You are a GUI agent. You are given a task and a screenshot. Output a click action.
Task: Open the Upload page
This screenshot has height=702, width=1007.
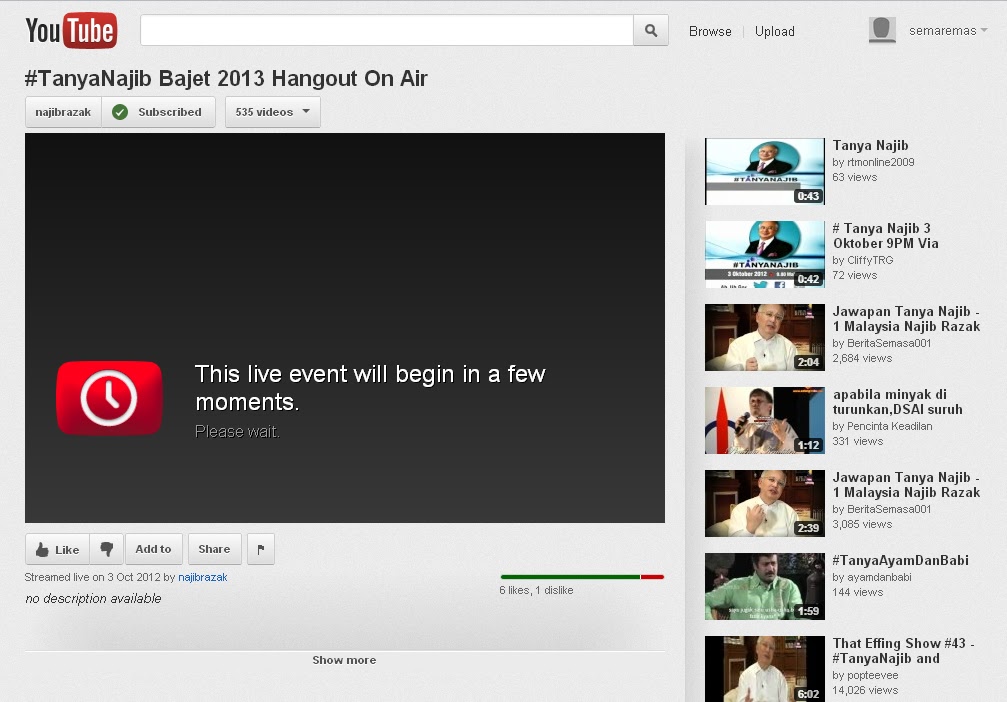point(775,31)
